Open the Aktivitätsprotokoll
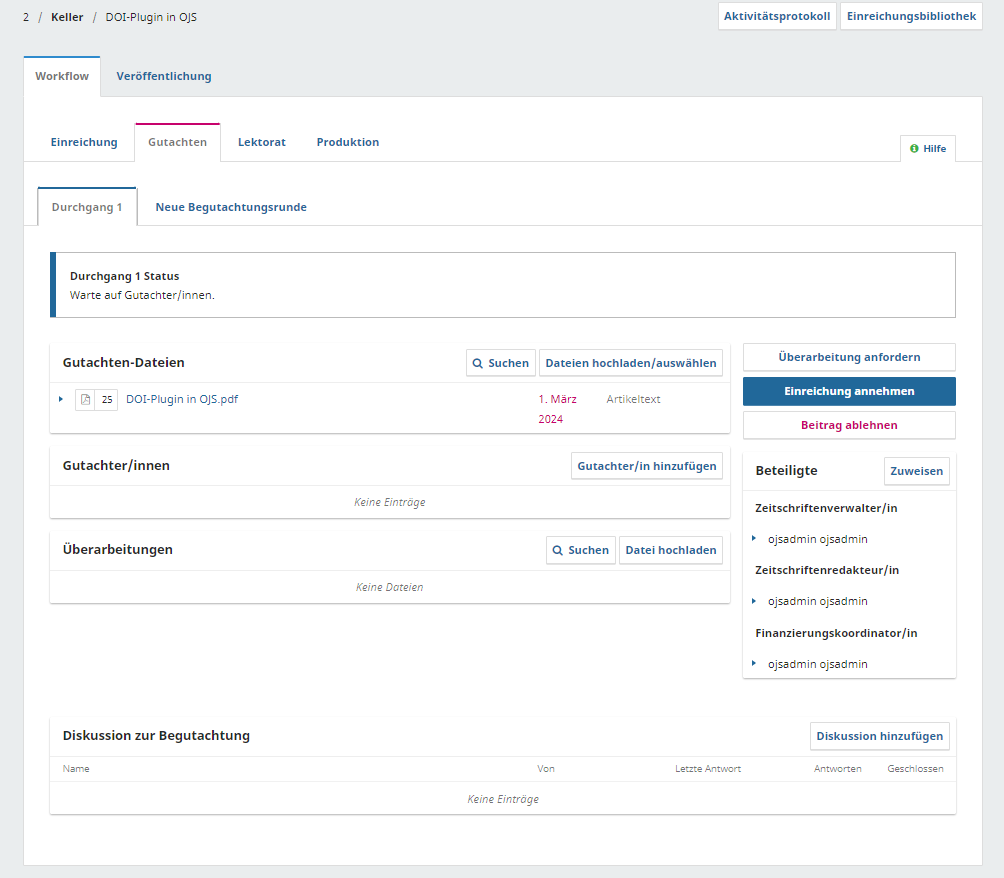The height and width of the screenshot is (878, 1004). (x=777, y=16)
